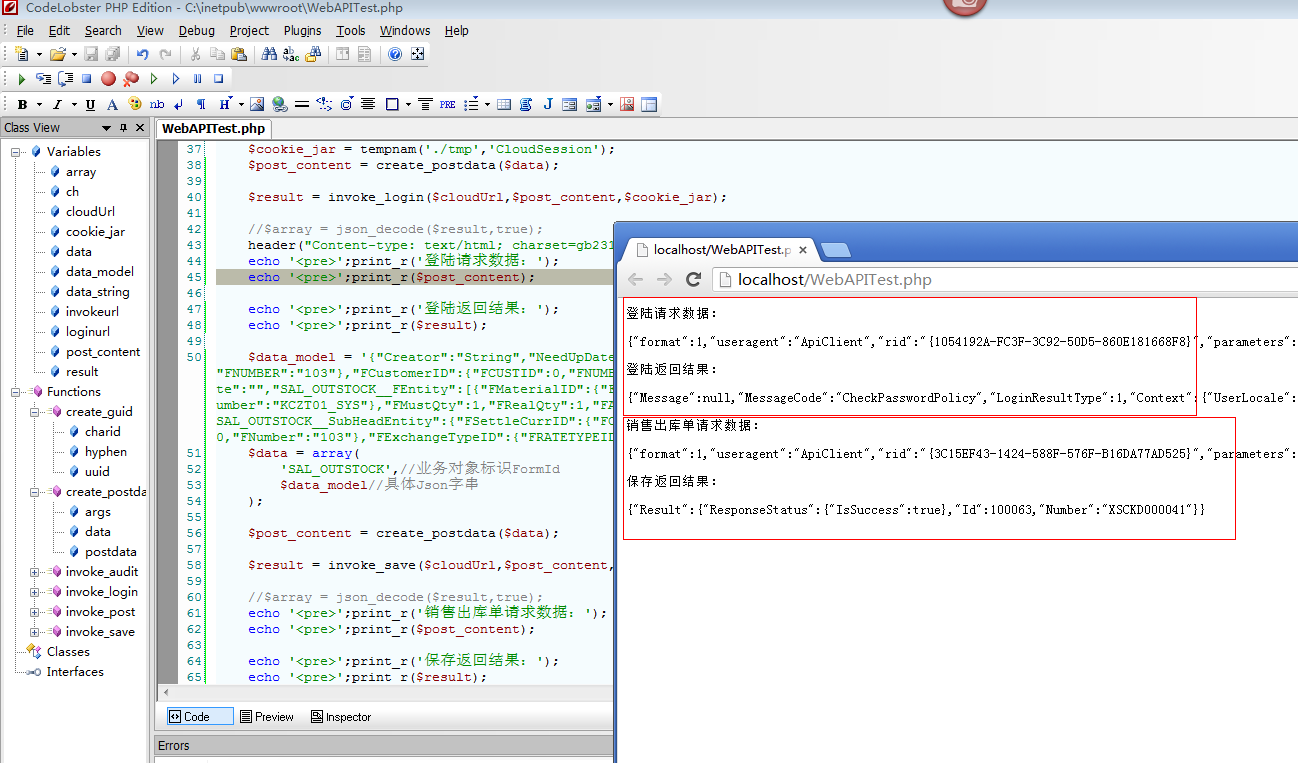
Task: Expand the invoke_login function node
Action: tap(35, 592)
